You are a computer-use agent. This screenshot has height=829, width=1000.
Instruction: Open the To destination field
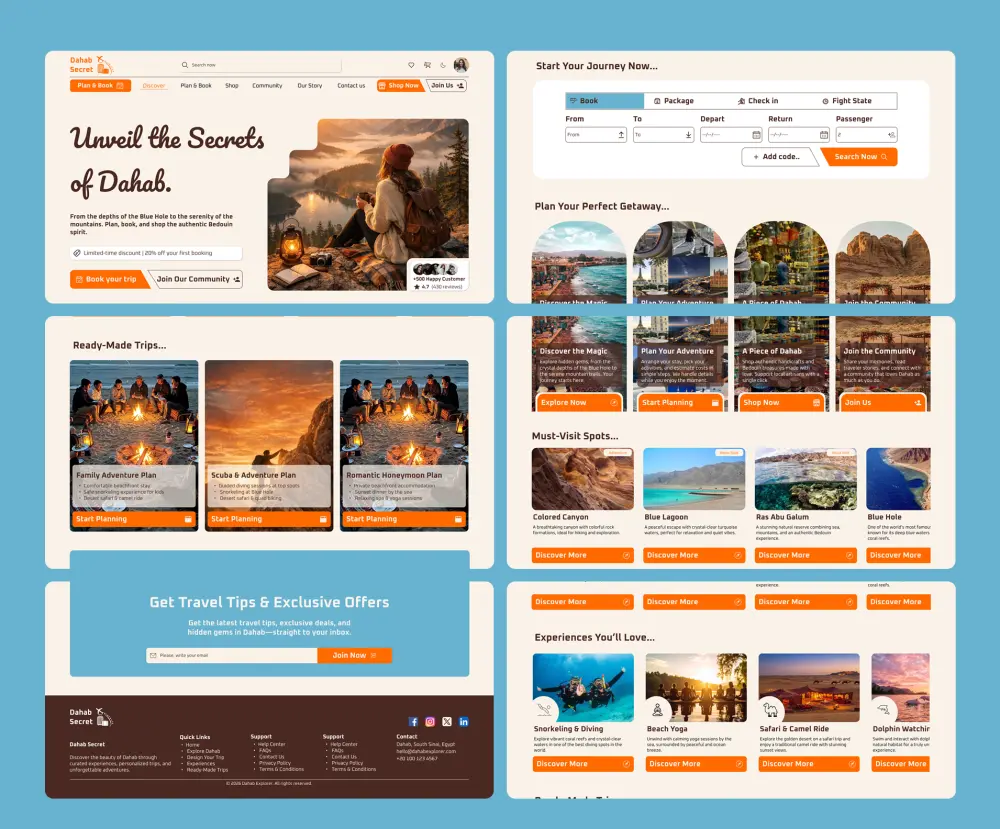click(663, 135)
